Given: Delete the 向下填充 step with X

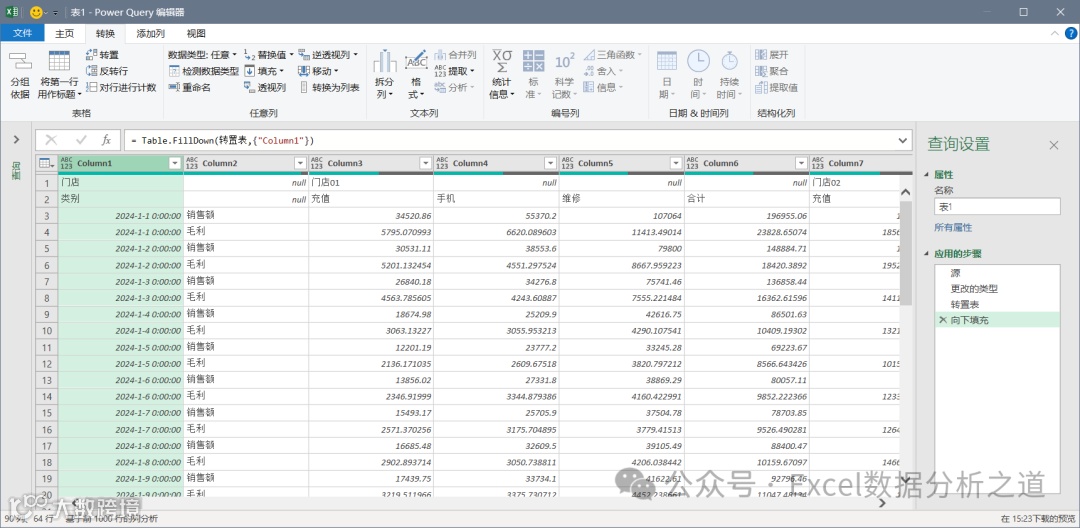Looking at the screenshot, I should (x=942, y=320).
